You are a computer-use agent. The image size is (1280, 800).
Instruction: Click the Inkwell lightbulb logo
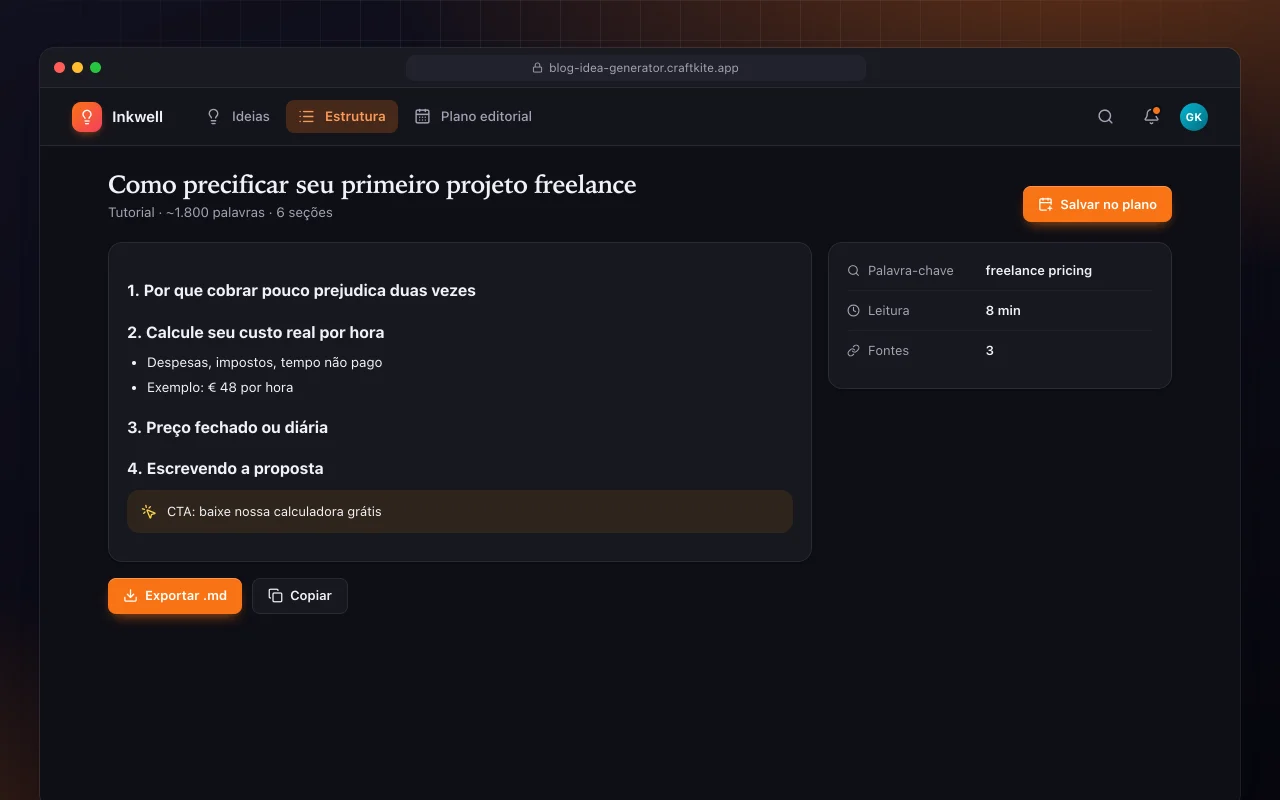87,117
